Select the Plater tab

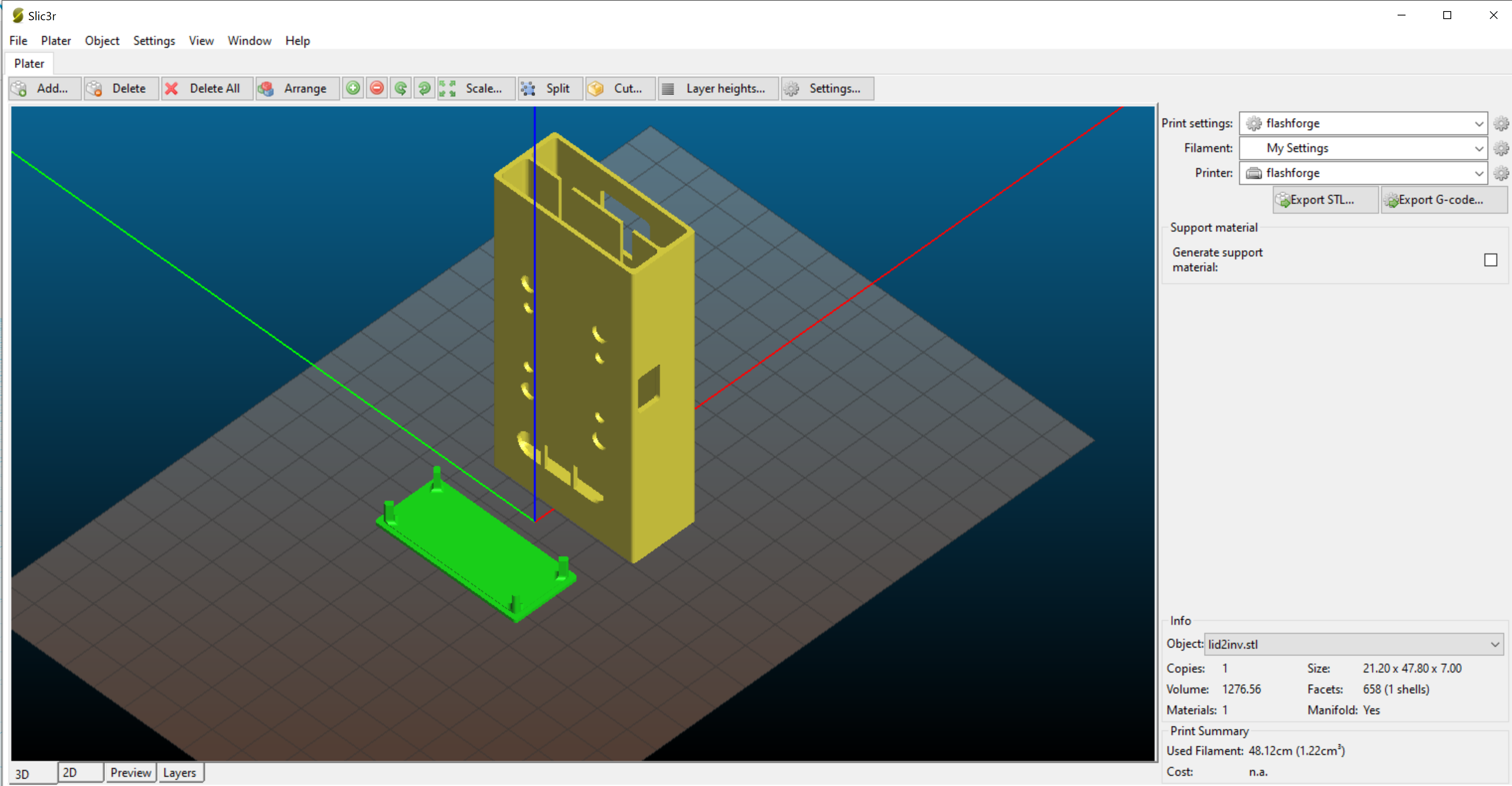click(29, 64)
